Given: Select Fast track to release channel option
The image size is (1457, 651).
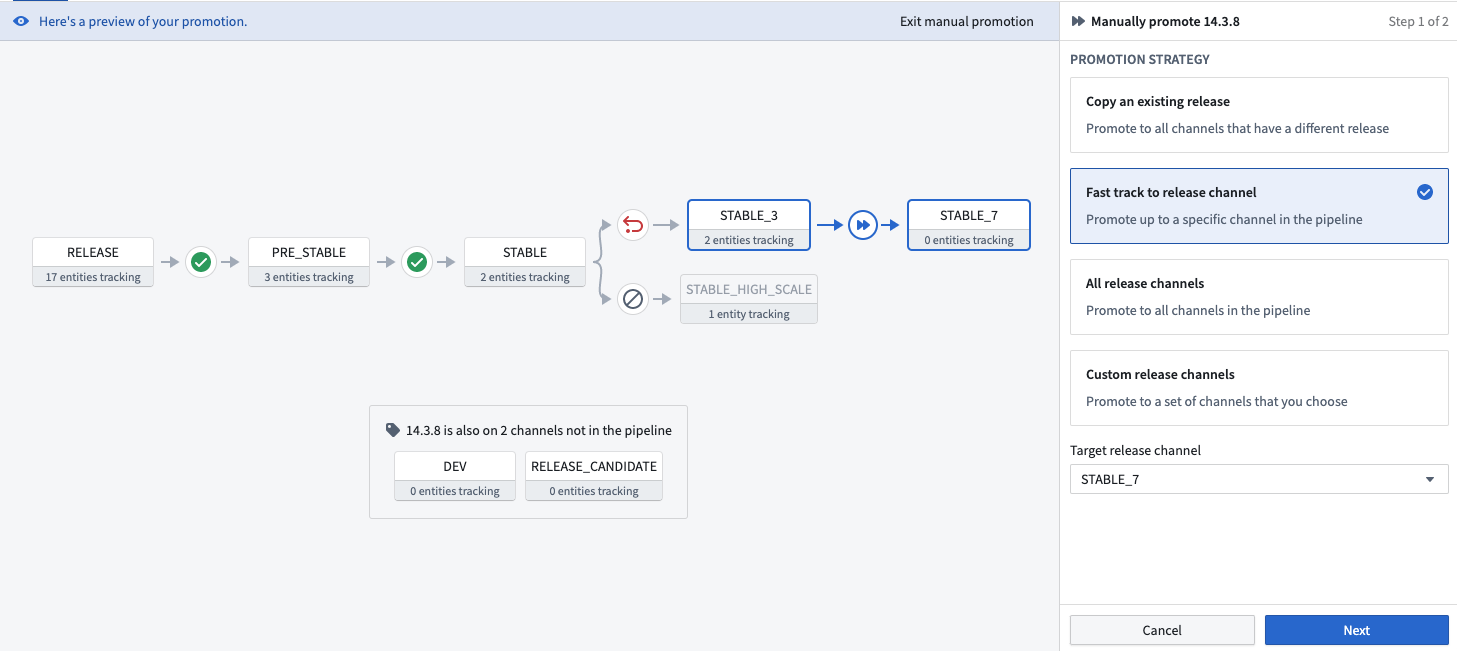Looking at the screenshot, I should point(1259,206).
